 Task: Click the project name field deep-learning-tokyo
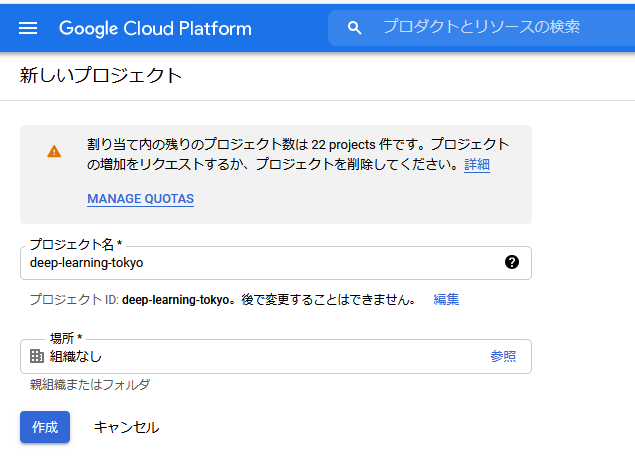point(276,263)
